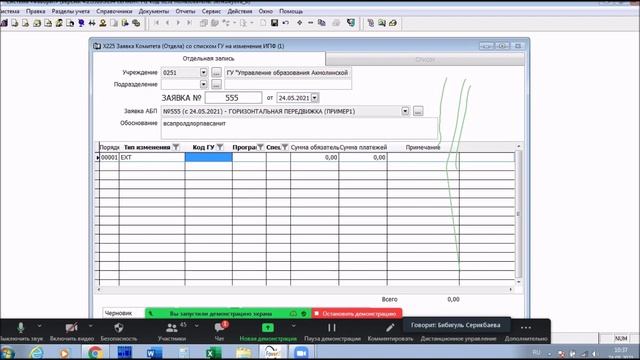Expand the Учреждение 0251 dropdown arrow
Screen dimensions: 640x360
pyautogui.click(x=203, y=72)
